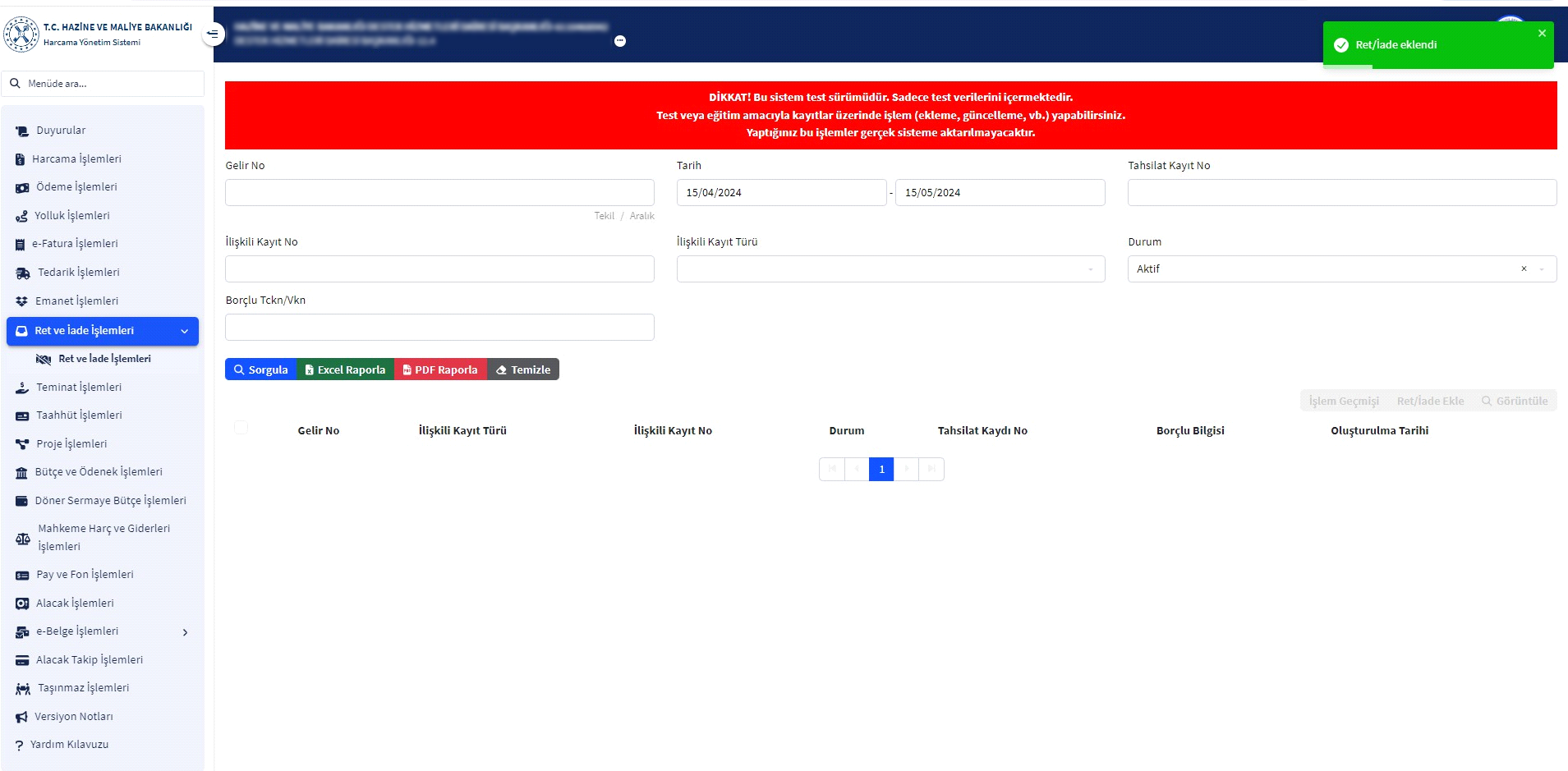Collapse sidebar using the hamburger toggle icon

213,34
